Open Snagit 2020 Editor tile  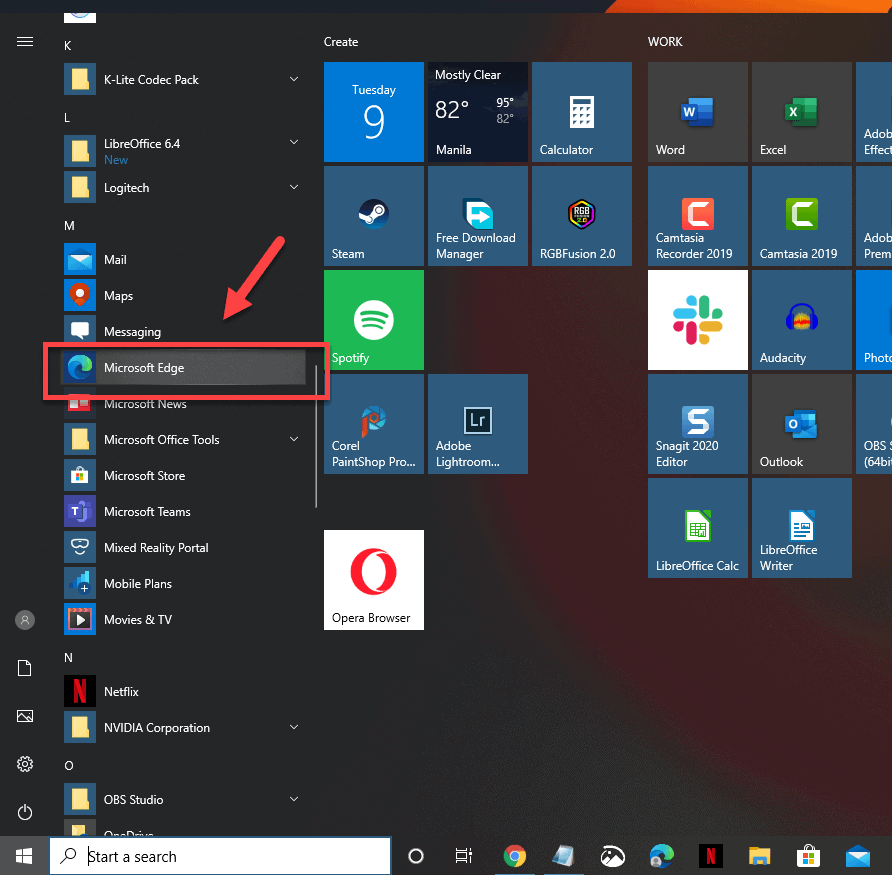[697, 424]
